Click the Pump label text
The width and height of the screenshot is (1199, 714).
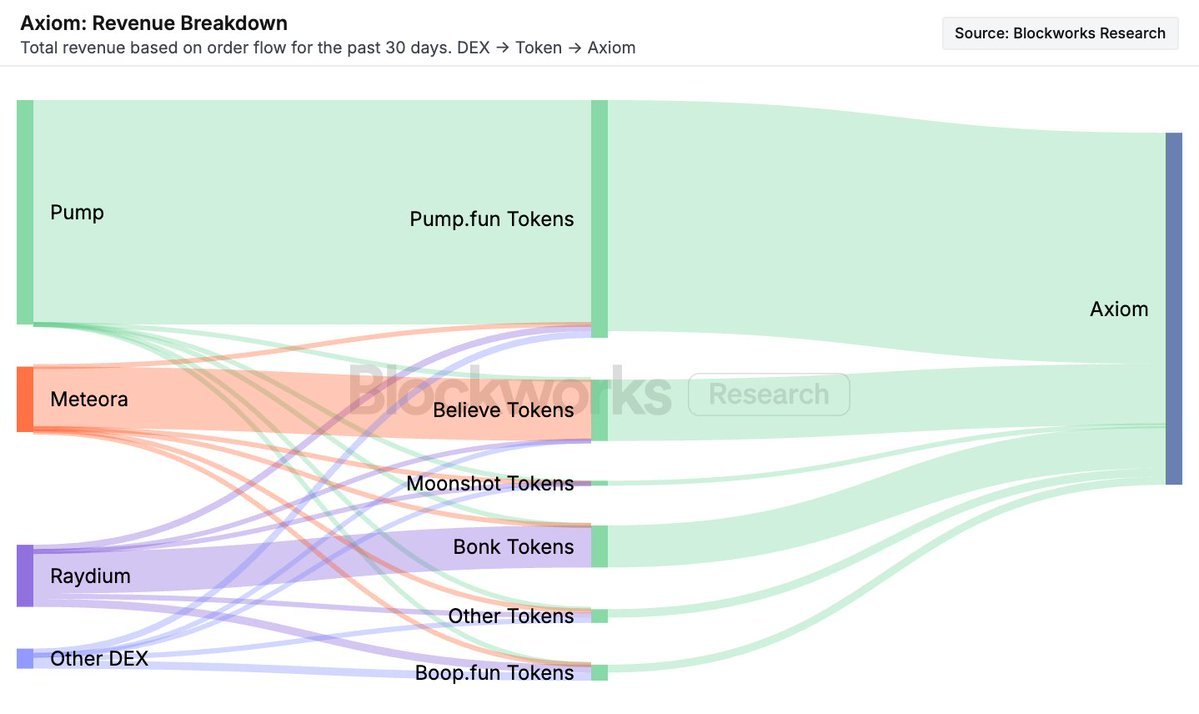[77, 212]
